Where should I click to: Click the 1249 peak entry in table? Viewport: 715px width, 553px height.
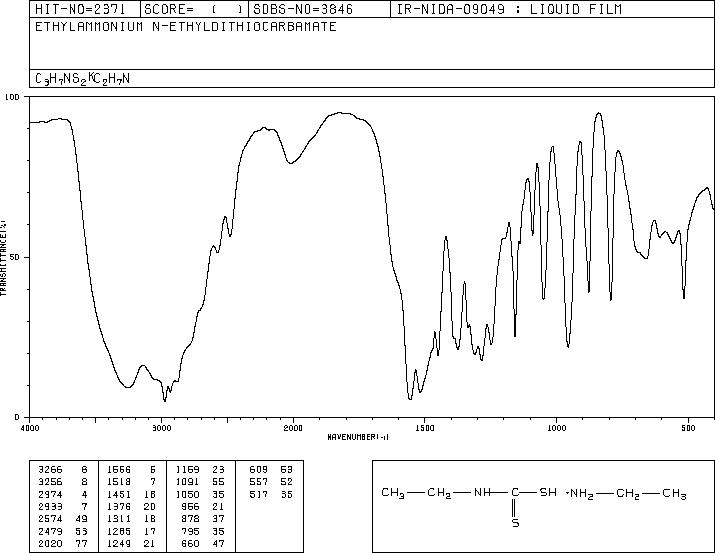tap(119, 544)
